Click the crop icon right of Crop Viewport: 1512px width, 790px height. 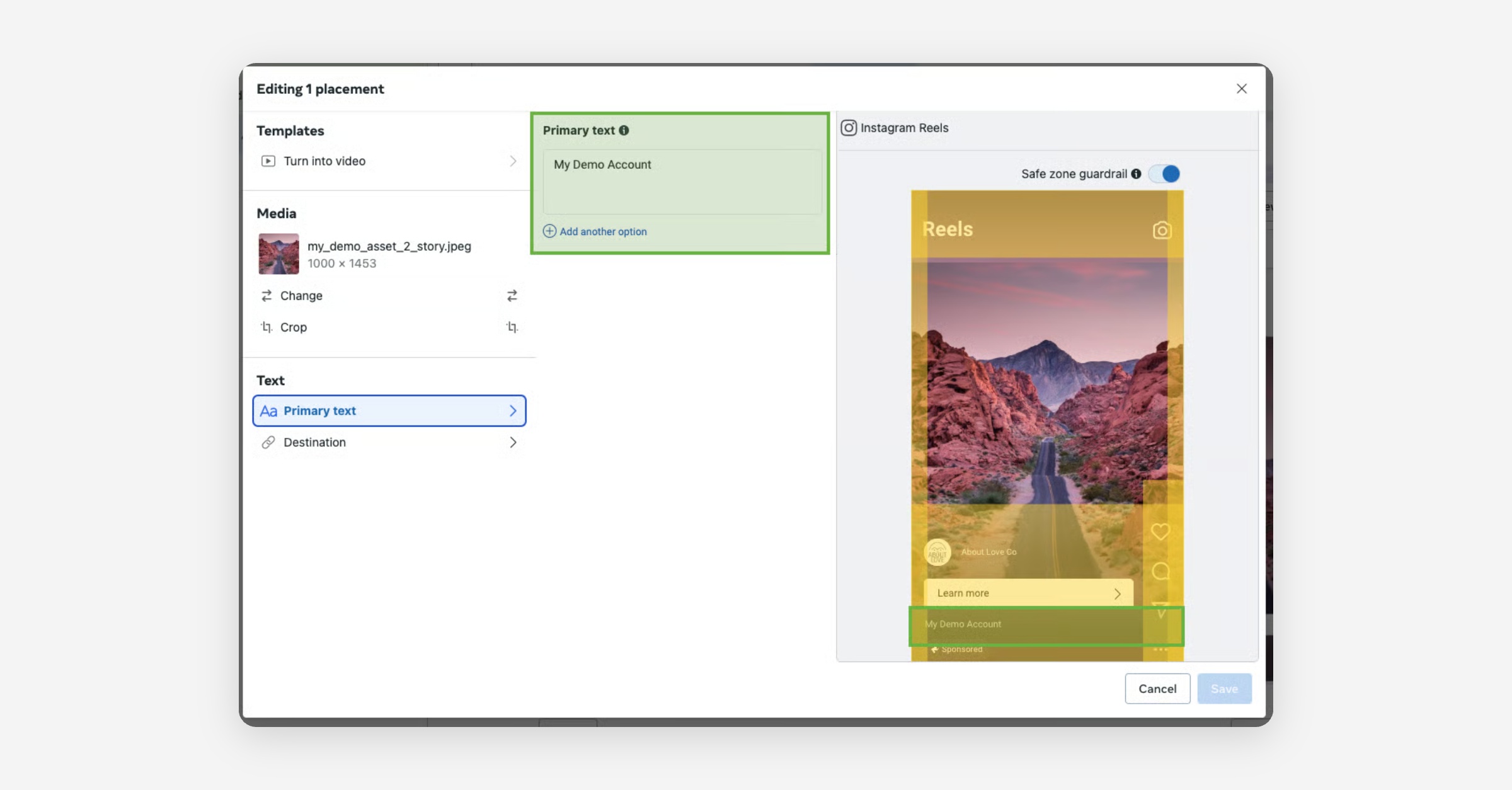point(512,327)
